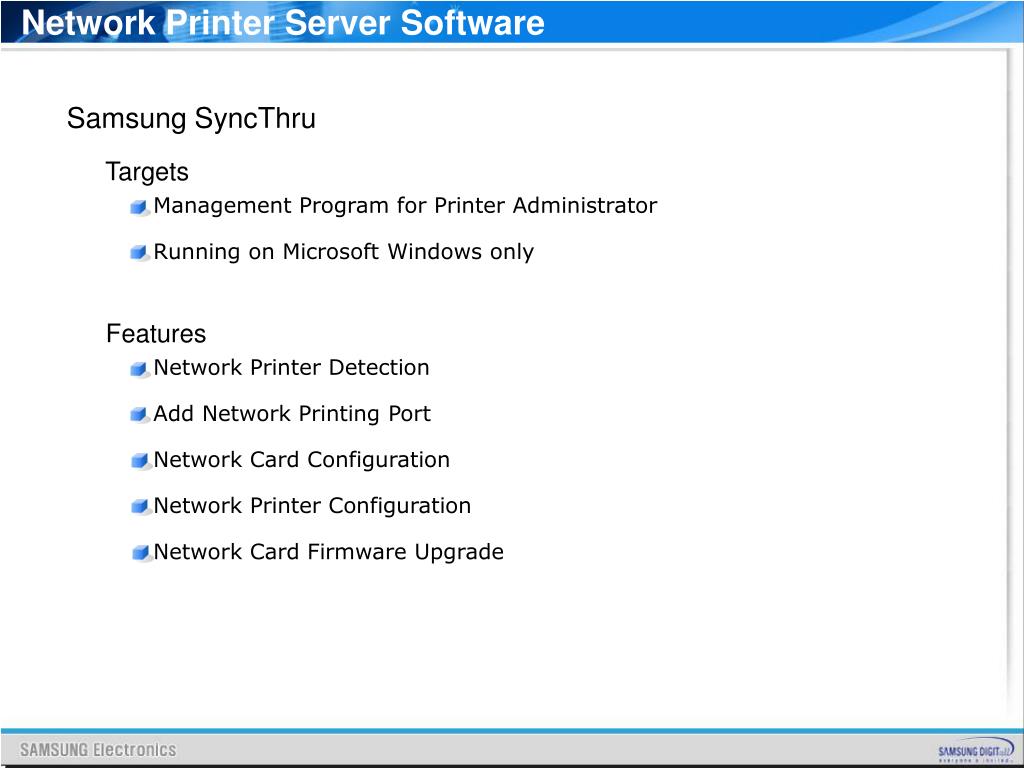Click the cube bullet before 'Network Card Firmware Upgrade'

click(140, 553)
